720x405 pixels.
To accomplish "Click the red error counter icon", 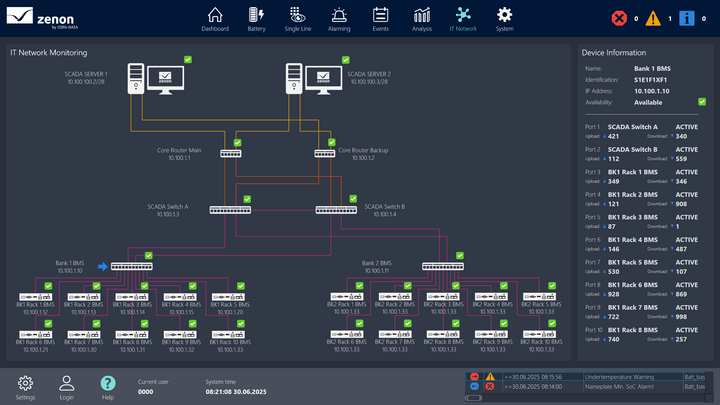I will click(x=619, y=18).
